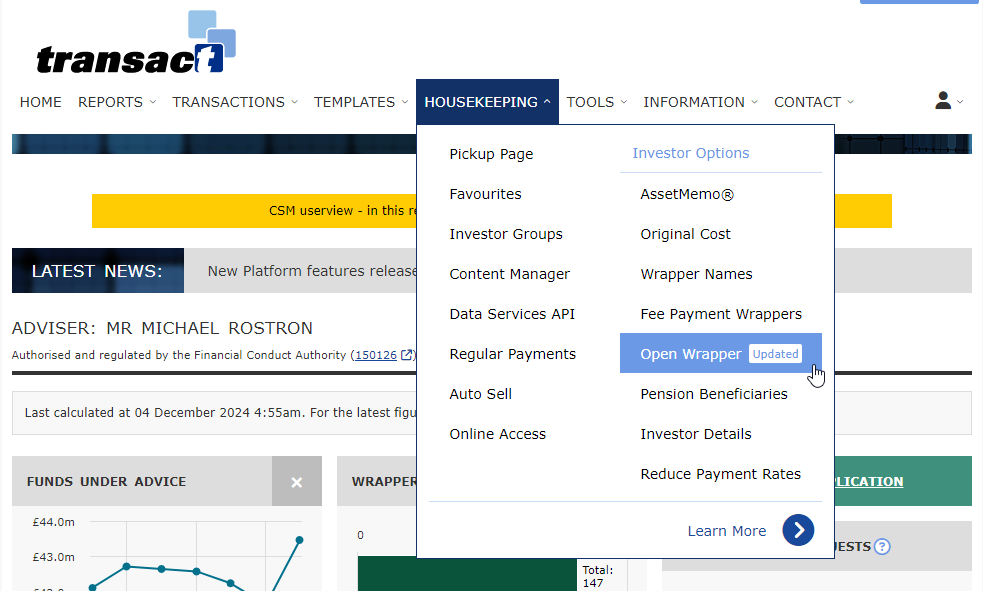This screenshot has width=983, height=591.
Task: Open the user account profile icon
Action: (943, 101)
